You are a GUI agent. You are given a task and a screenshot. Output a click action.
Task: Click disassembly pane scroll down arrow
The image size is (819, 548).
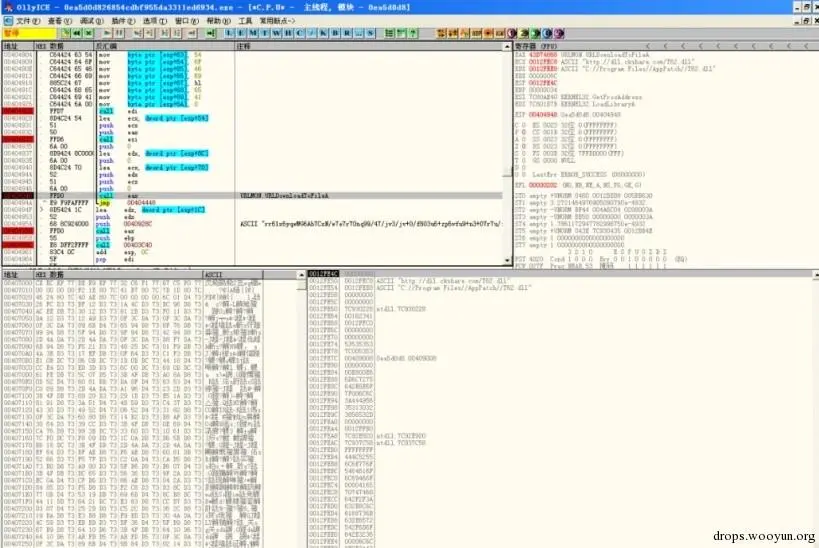click(507, 260)
